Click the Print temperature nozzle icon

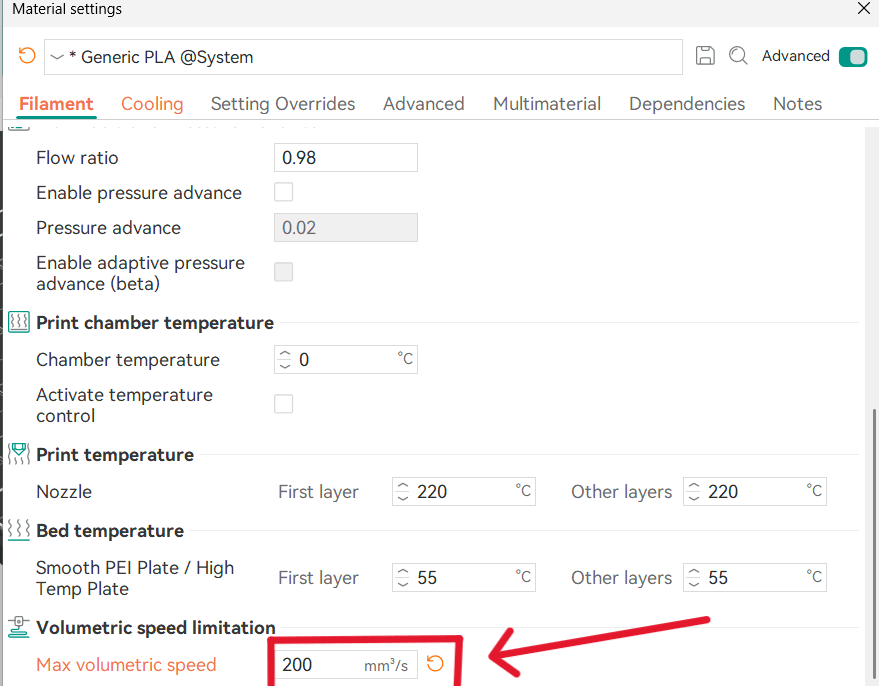coord(19,454)
